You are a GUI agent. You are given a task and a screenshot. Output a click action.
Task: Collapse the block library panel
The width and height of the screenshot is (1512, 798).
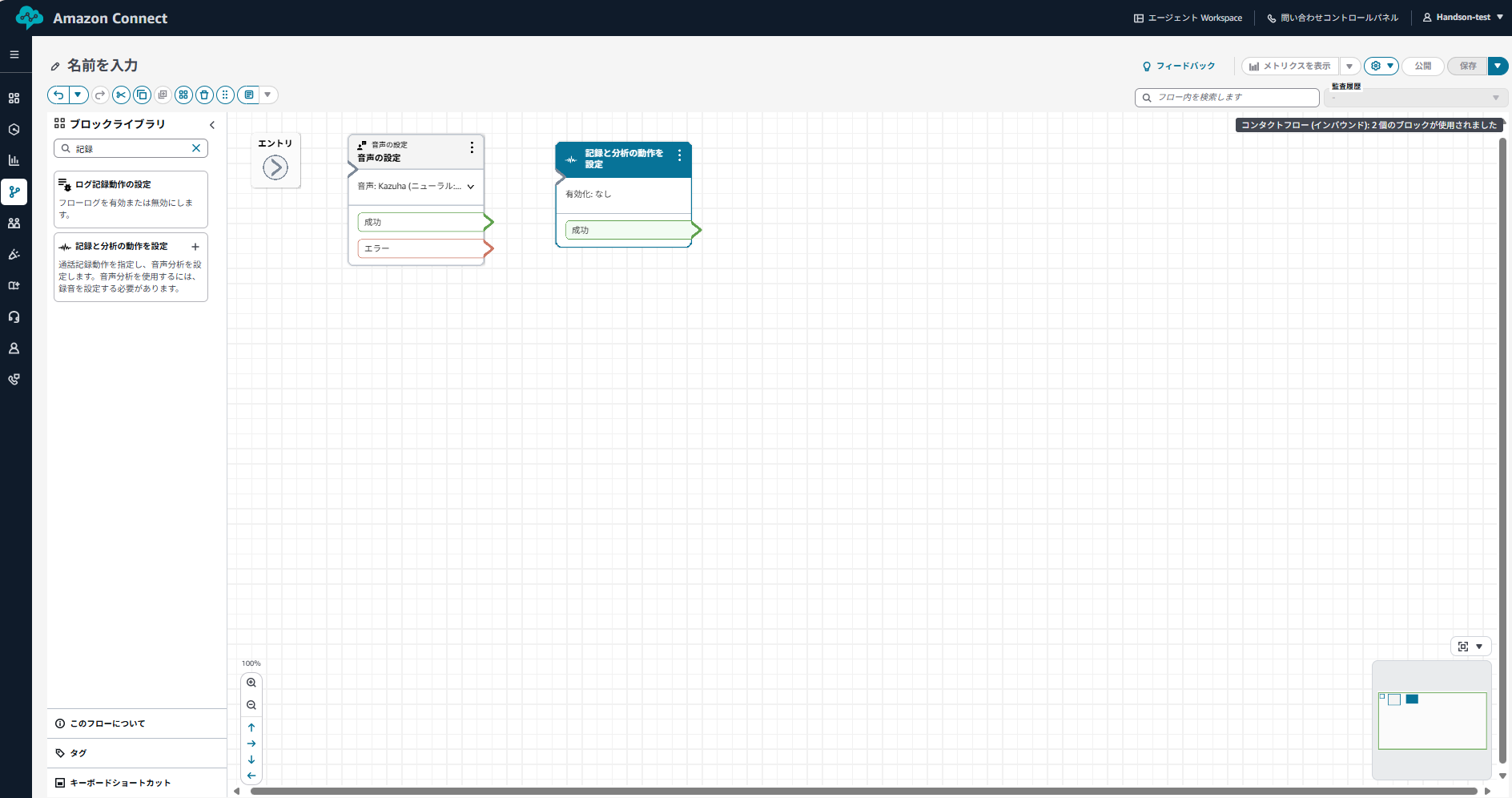tap(212, 125)
